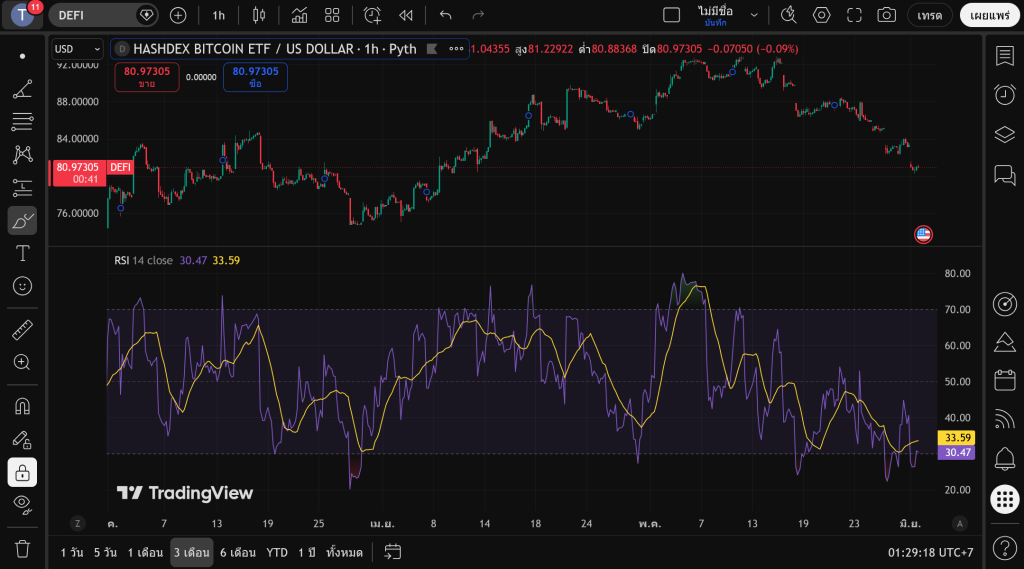
Task: Open the chart legend more options dots
Action: point(456,49)
